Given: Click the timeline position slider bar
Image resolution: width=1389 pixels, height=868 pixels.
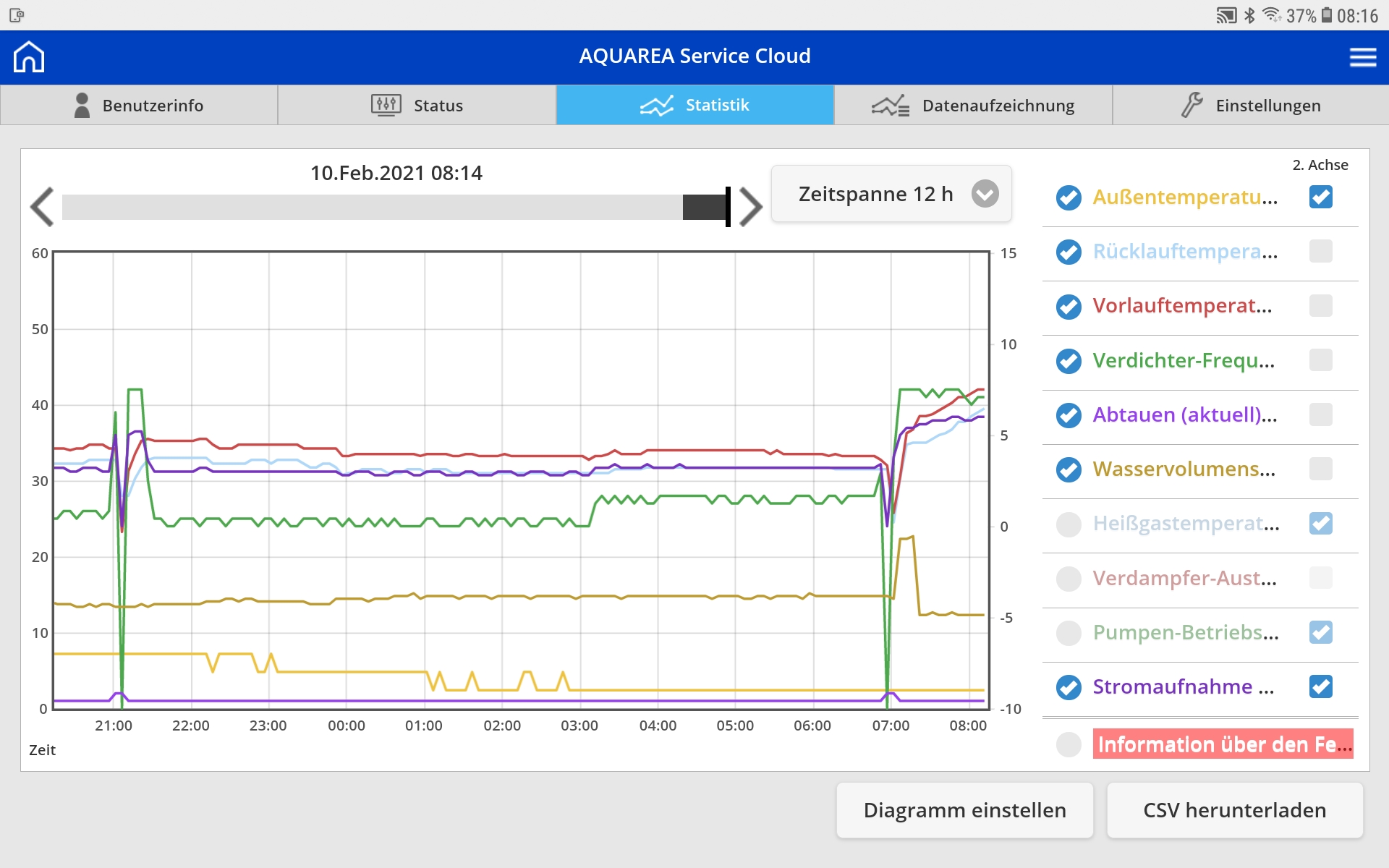Looking at the screenshot, I should click(394, 207).
